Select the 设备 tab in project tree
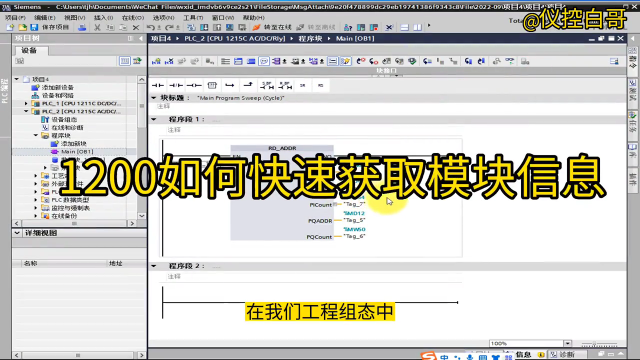Image resolution: width=640 pixels, height=360 pixels. (x=29, y=50)
